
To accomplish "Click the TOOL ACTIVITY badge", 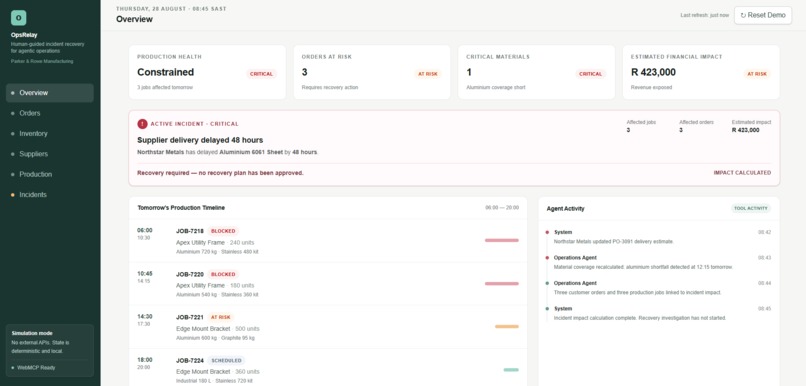I will (x=751, y=209).
